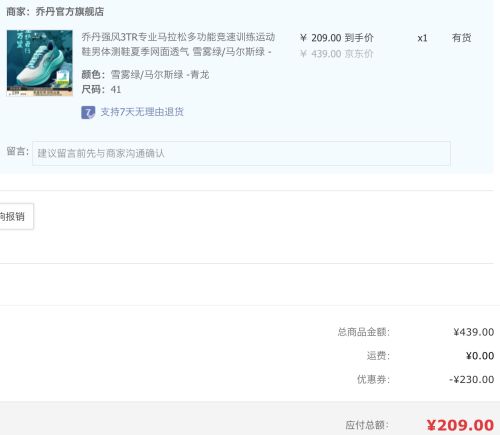Click the 7-day return badge icon
The width and height of the screenshot is (500, 435).
(88, 112)
